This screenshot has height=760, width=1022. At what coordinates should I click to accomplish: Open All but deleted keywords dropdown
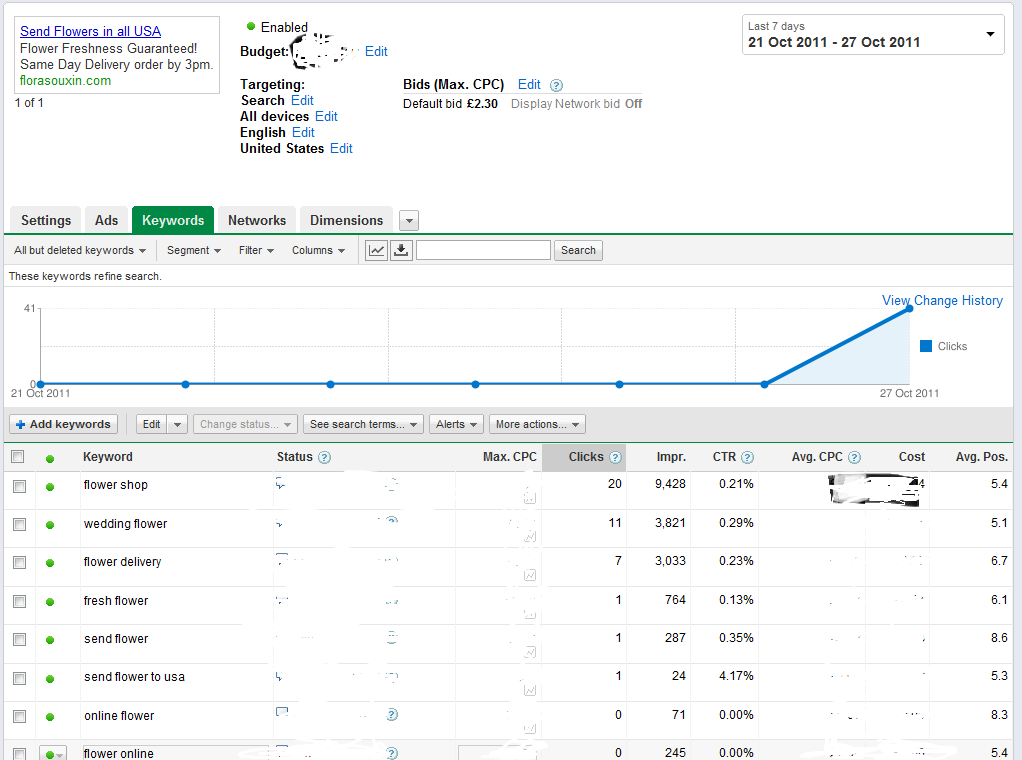coord(80,250)
